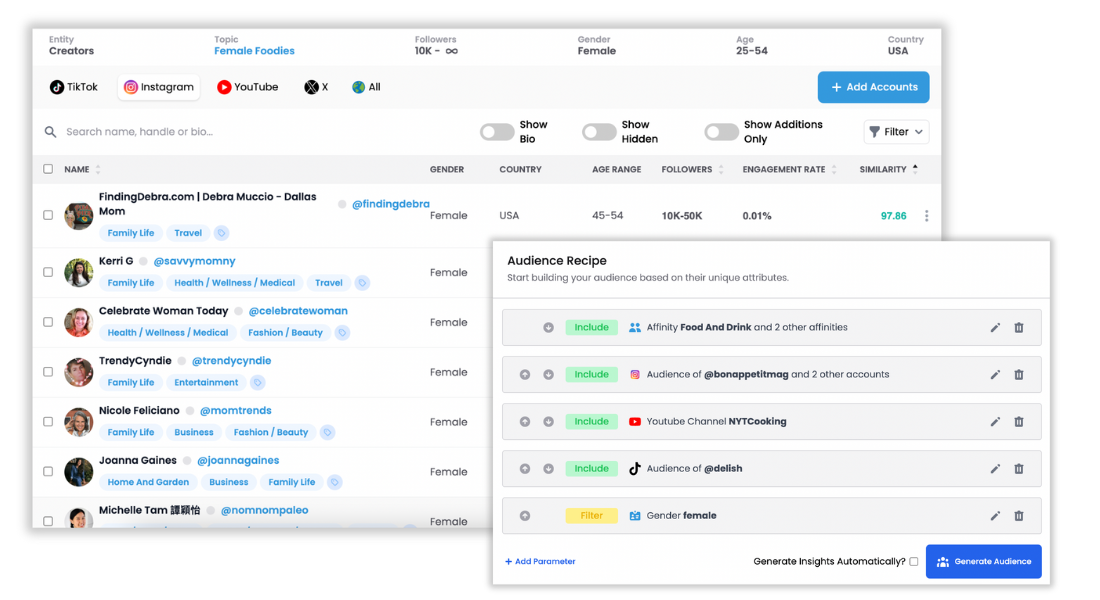Click the Add Parameter link

point(540,561)
